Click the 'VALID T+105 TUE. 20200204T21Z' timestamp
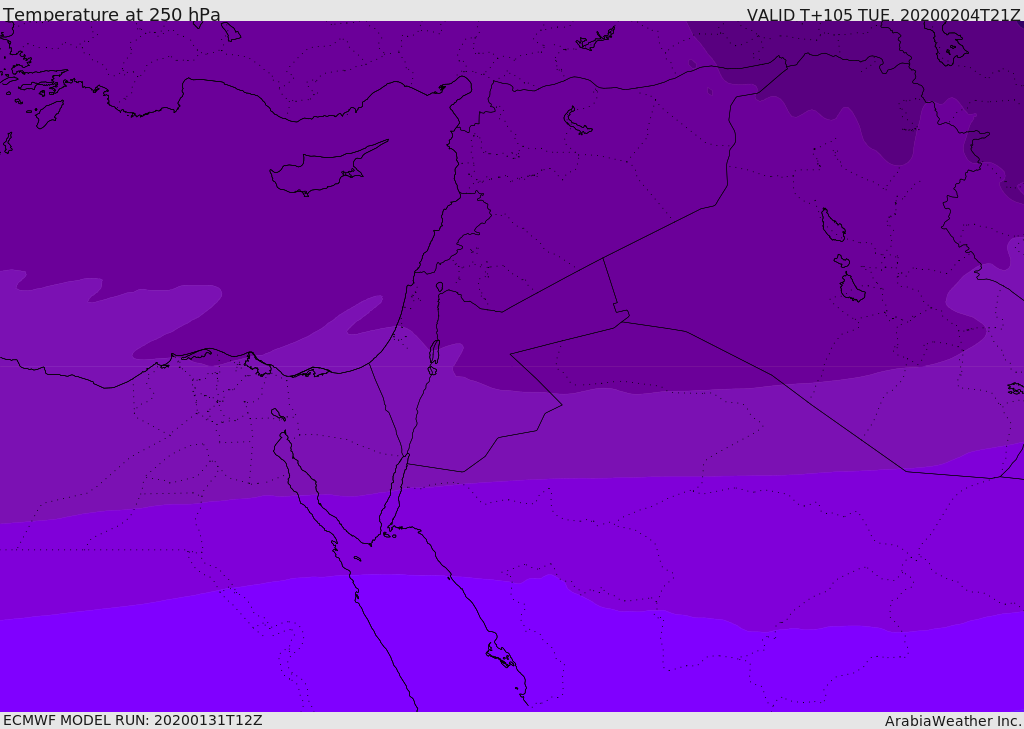This screenshot has height=729, width=1024. (884, 15)
